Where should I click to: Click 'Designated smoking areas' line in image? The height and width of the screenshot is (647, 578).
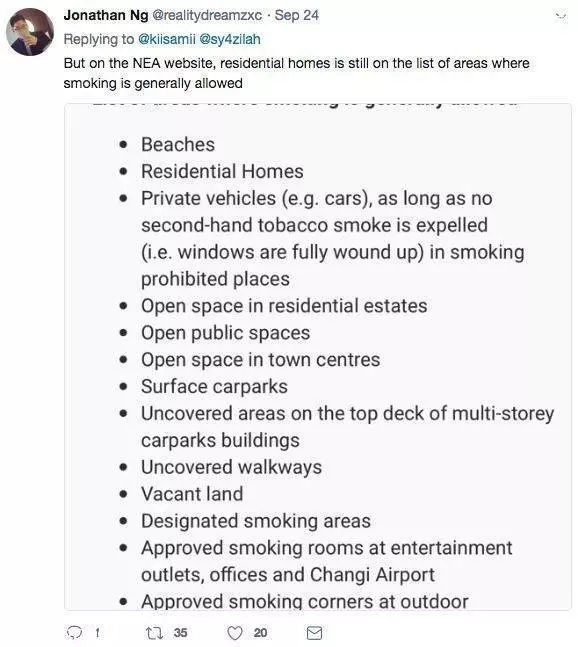(x=256, y=521)
